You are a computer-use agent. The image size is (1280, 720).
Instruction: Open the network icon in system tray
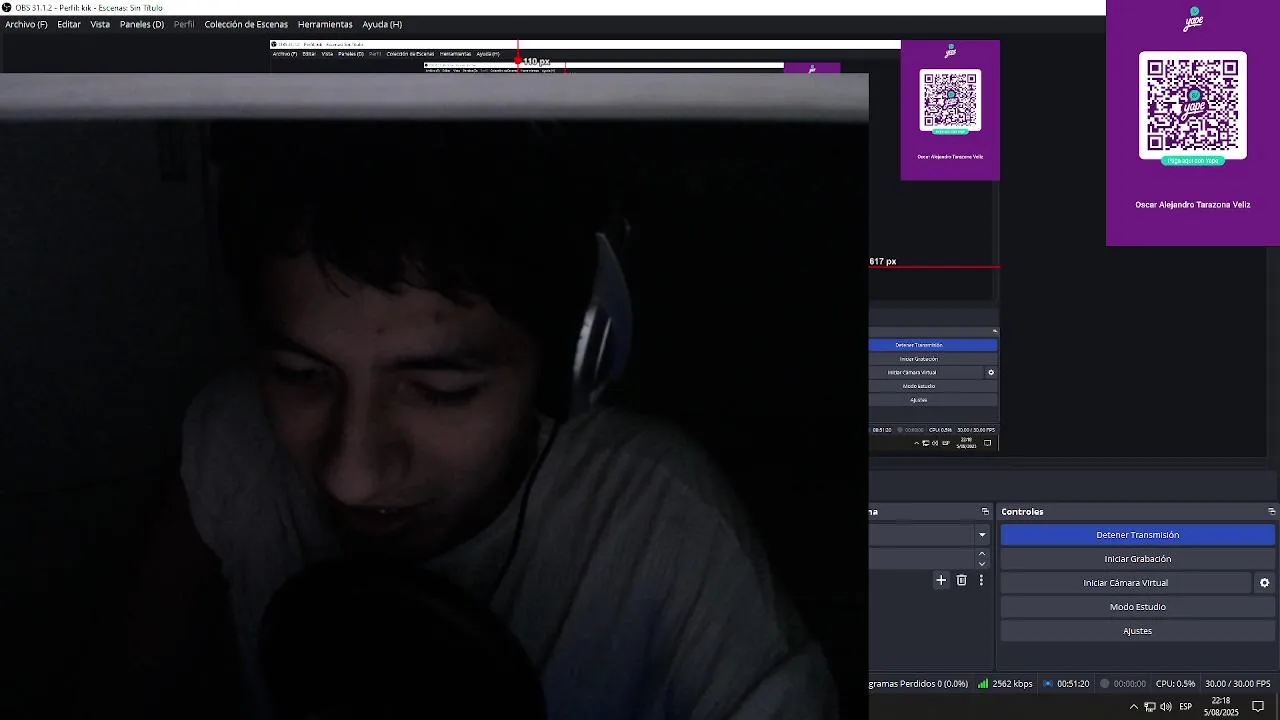coord(1150,707)
